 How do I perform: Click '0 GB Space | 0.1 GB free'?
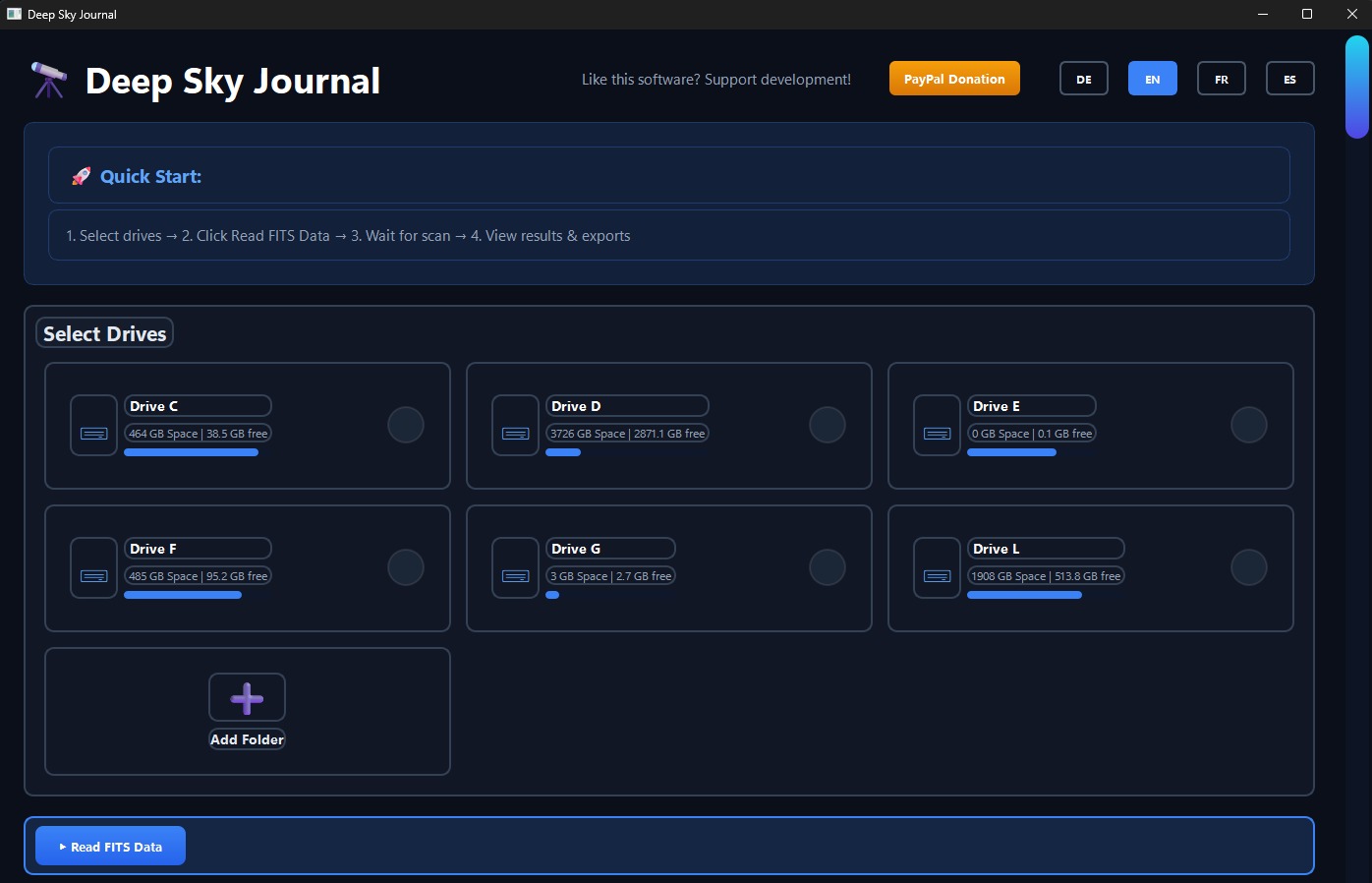(x=1032, y=434)
